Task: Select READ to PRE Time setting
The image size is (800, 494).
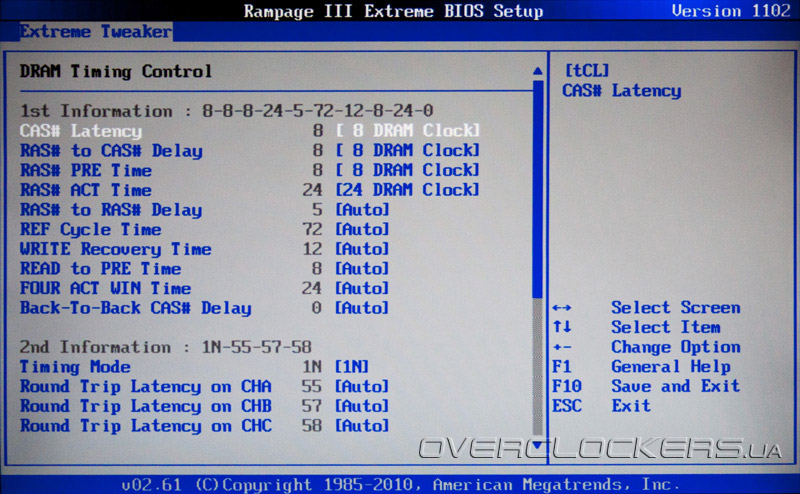Action: click(x=101, y=269)
